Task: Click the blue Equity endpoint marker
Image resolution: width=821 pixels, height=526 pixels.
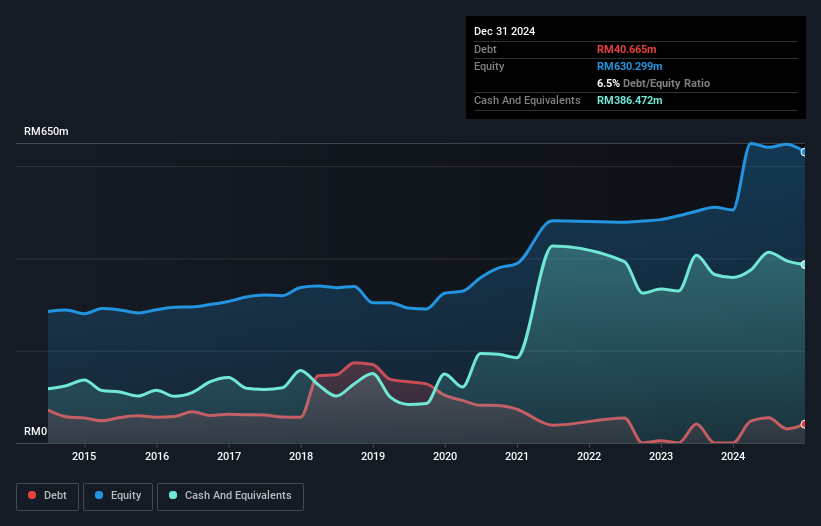Action: click(804, 152)
